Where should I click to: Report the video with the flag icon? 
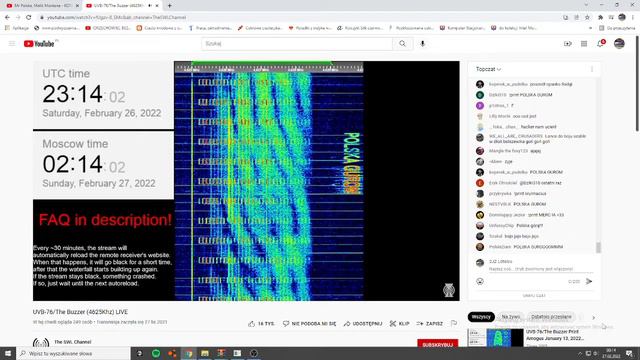click(454, 323)
